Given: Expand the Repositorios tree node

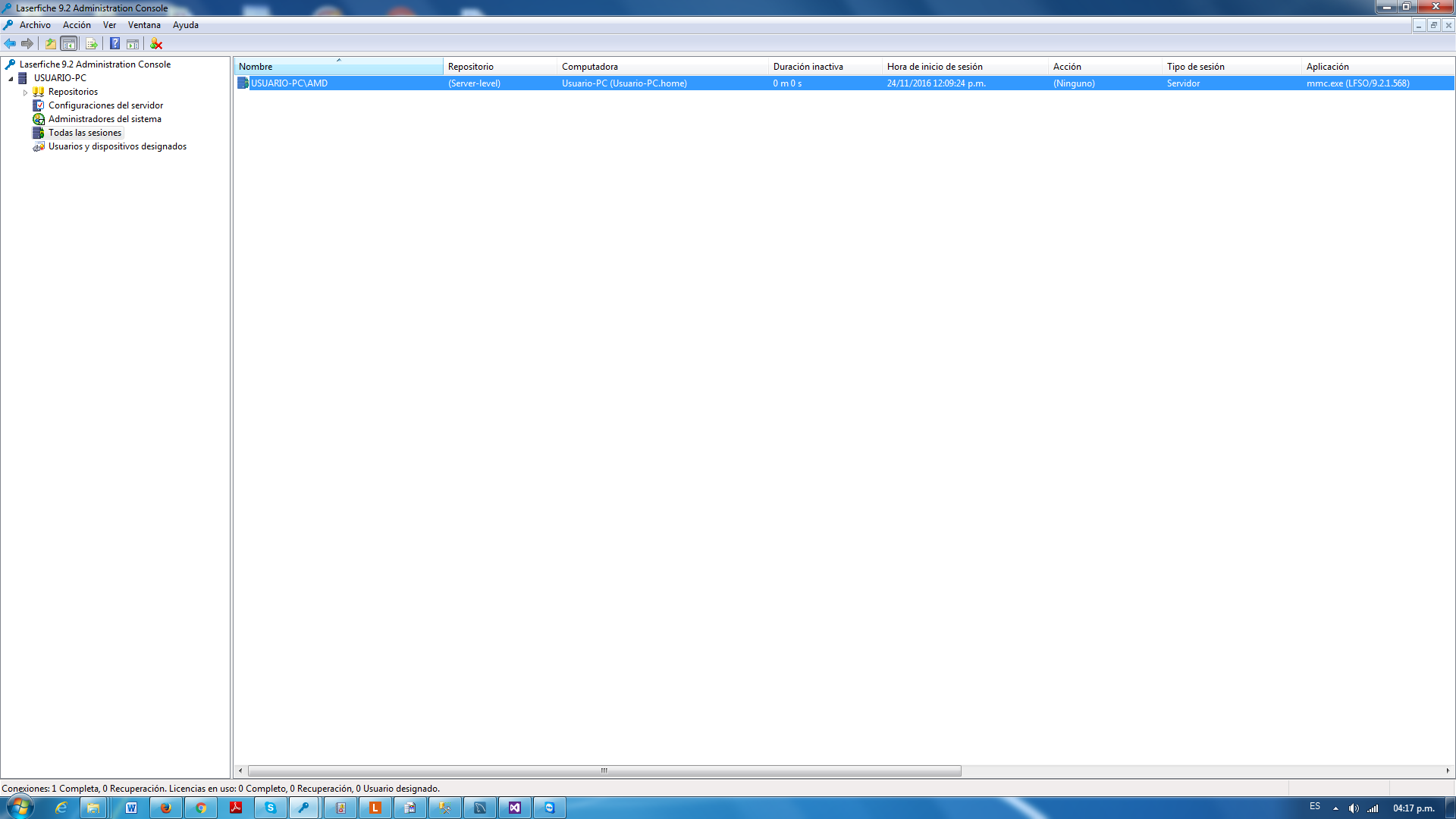Looking at the screenshot, I should [25, 93].
